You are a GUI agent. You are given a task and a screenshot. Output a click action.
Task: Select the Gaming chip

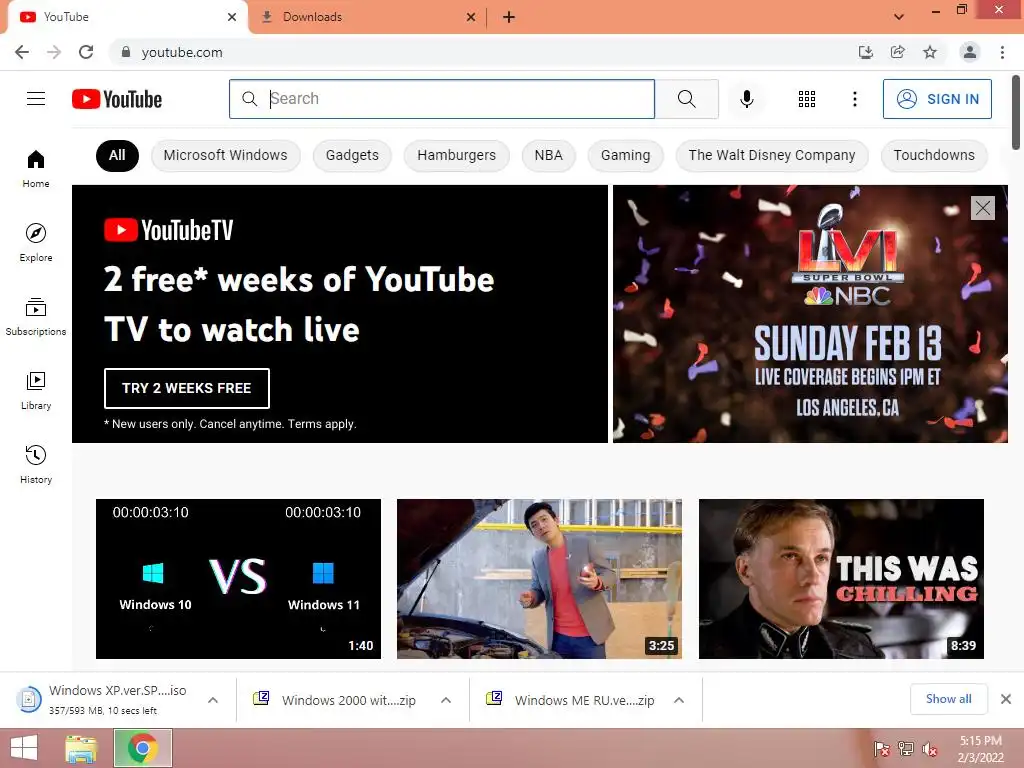[626, 155]
